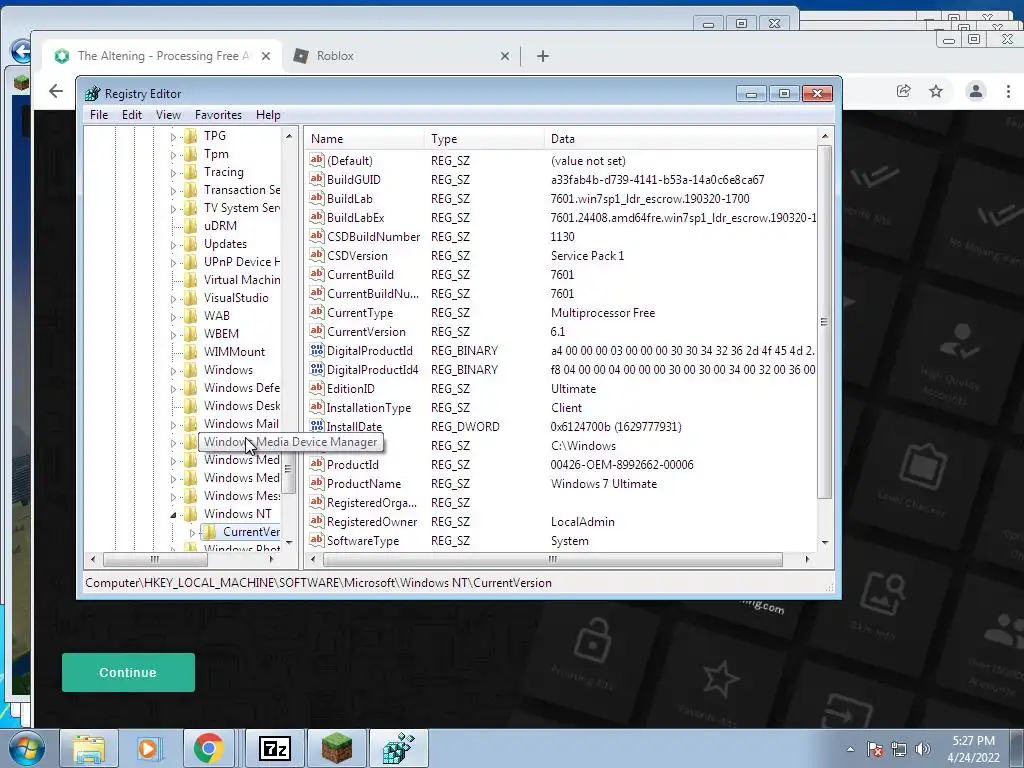Expand the Tpm registry key
Image resolution: width=1024 pixels, height=768 pixels.
coord(173,155)
